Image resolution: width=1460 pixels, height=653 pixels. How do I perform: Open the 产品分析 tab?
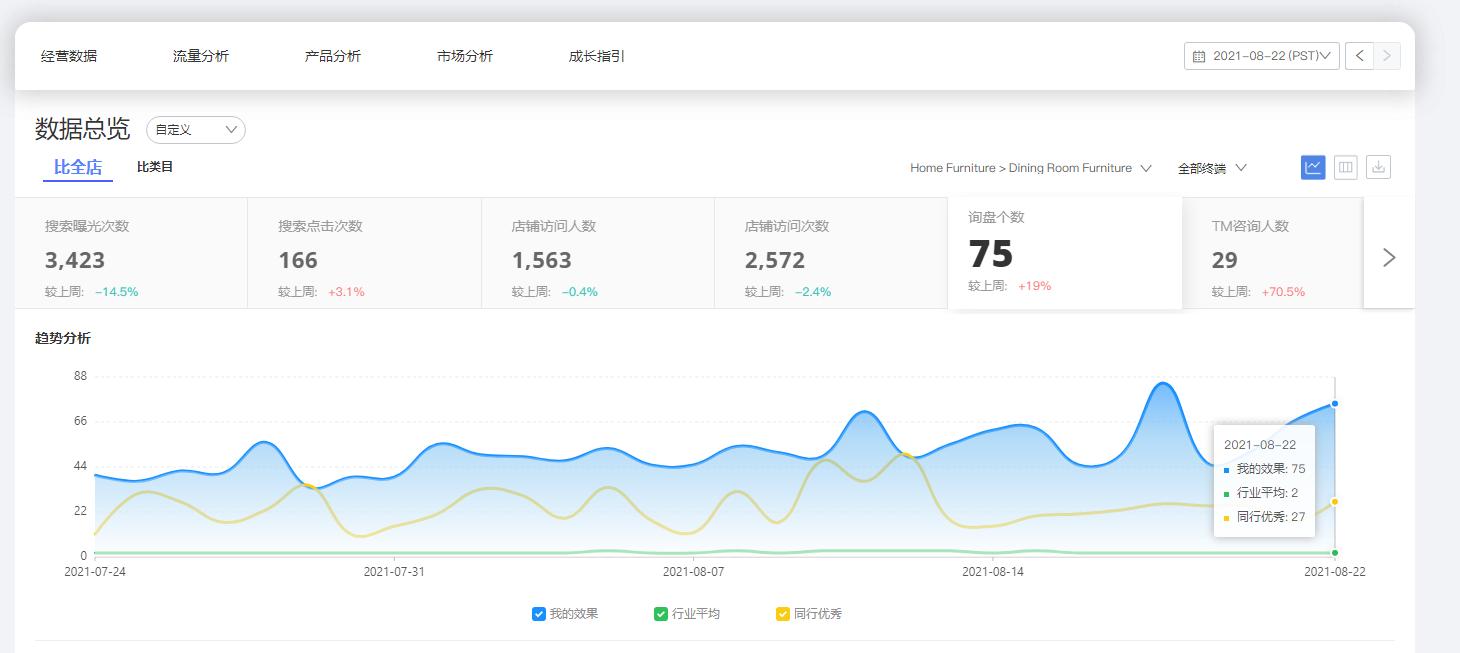pos(333,56)
